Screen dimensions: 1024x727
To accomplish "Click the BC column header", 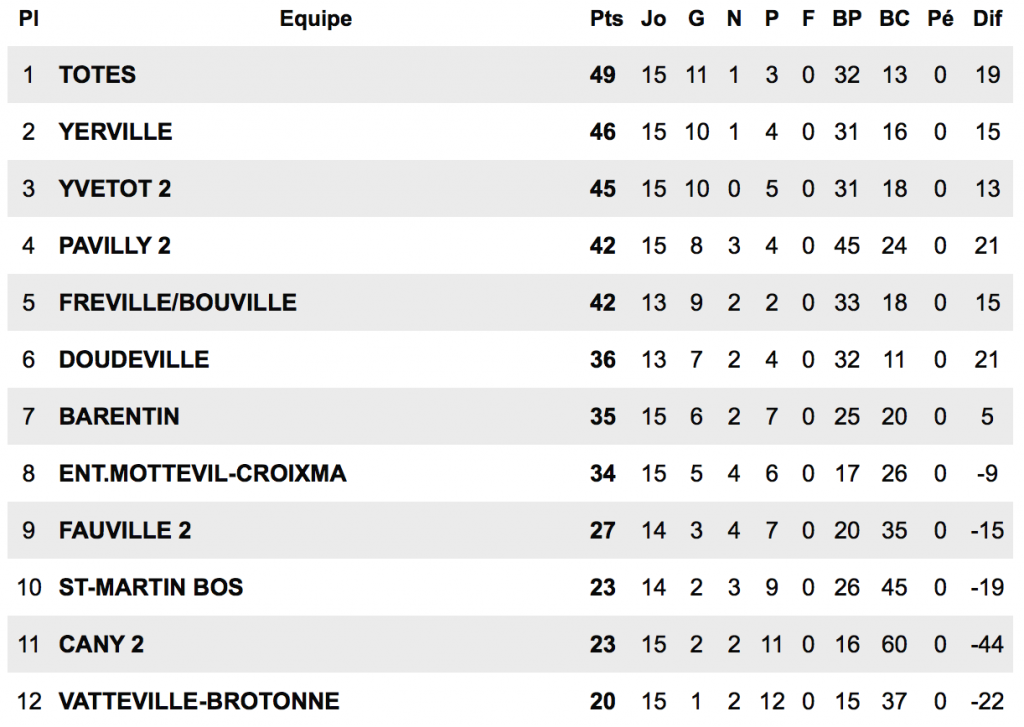I will pos(894,18).
